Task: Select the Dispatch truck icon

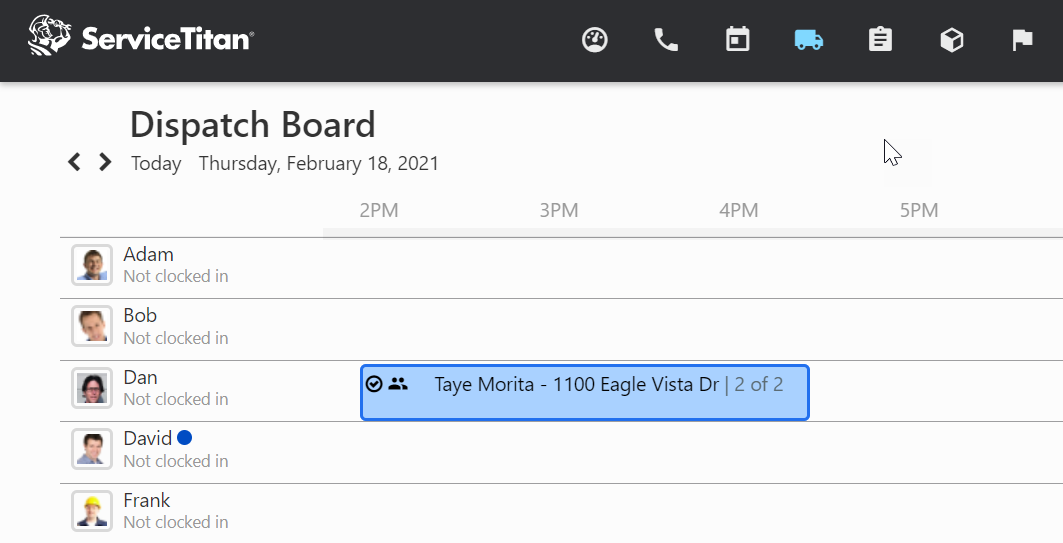Action: point(809,40)
